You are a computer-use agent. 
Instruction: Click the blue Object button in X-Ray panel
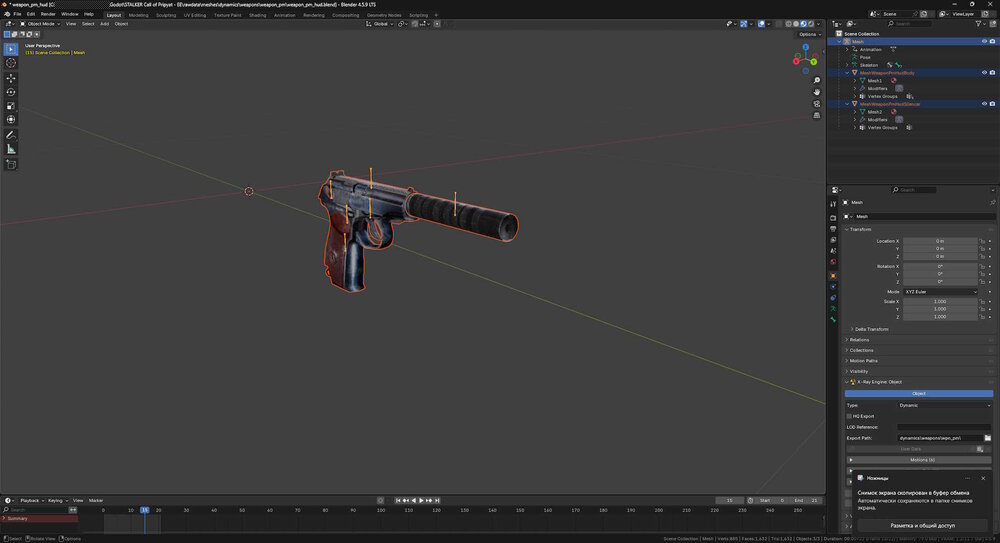(919, 394)
